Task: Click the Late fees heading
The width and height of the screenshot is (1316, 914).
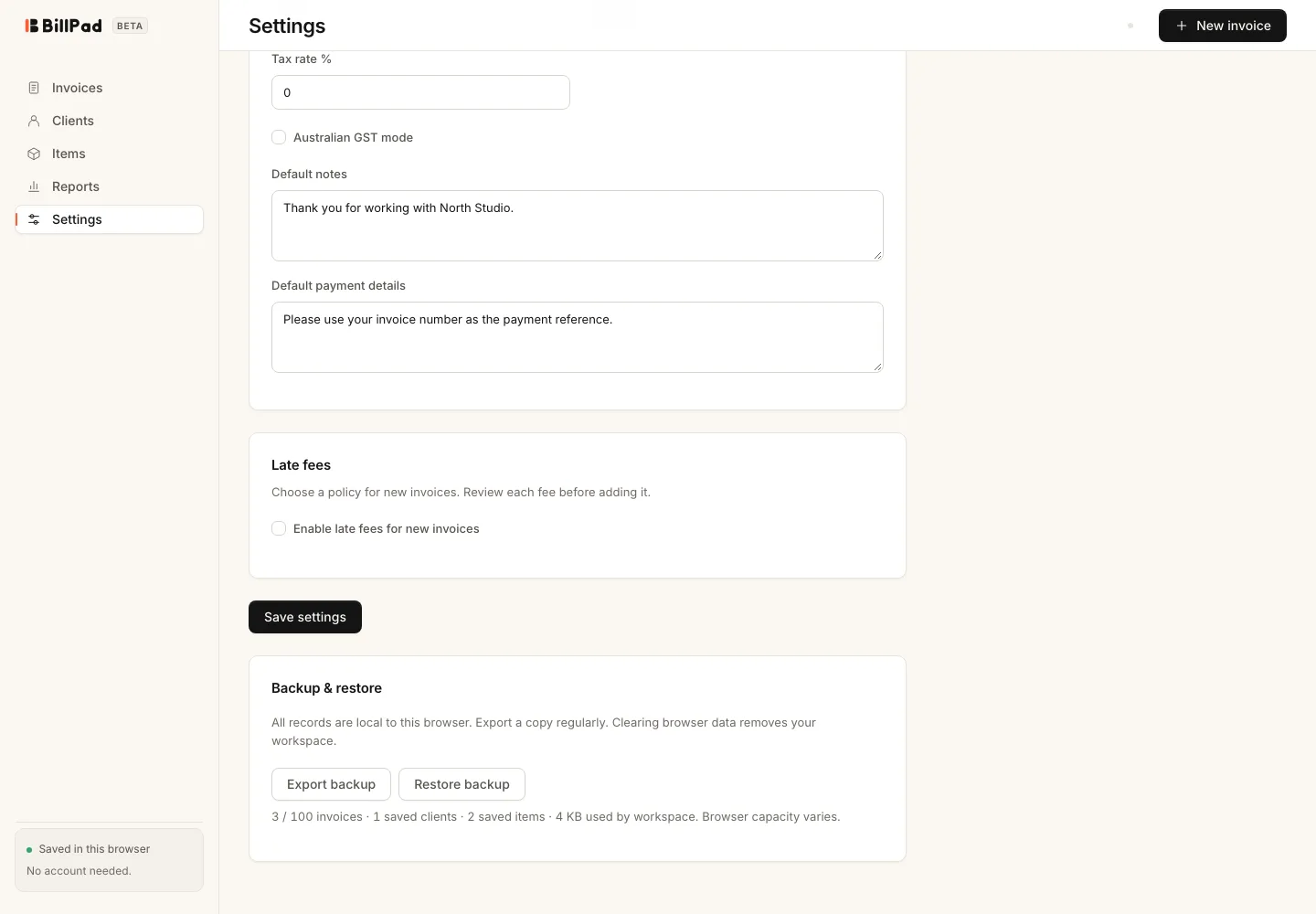Action: coord(301,465)
